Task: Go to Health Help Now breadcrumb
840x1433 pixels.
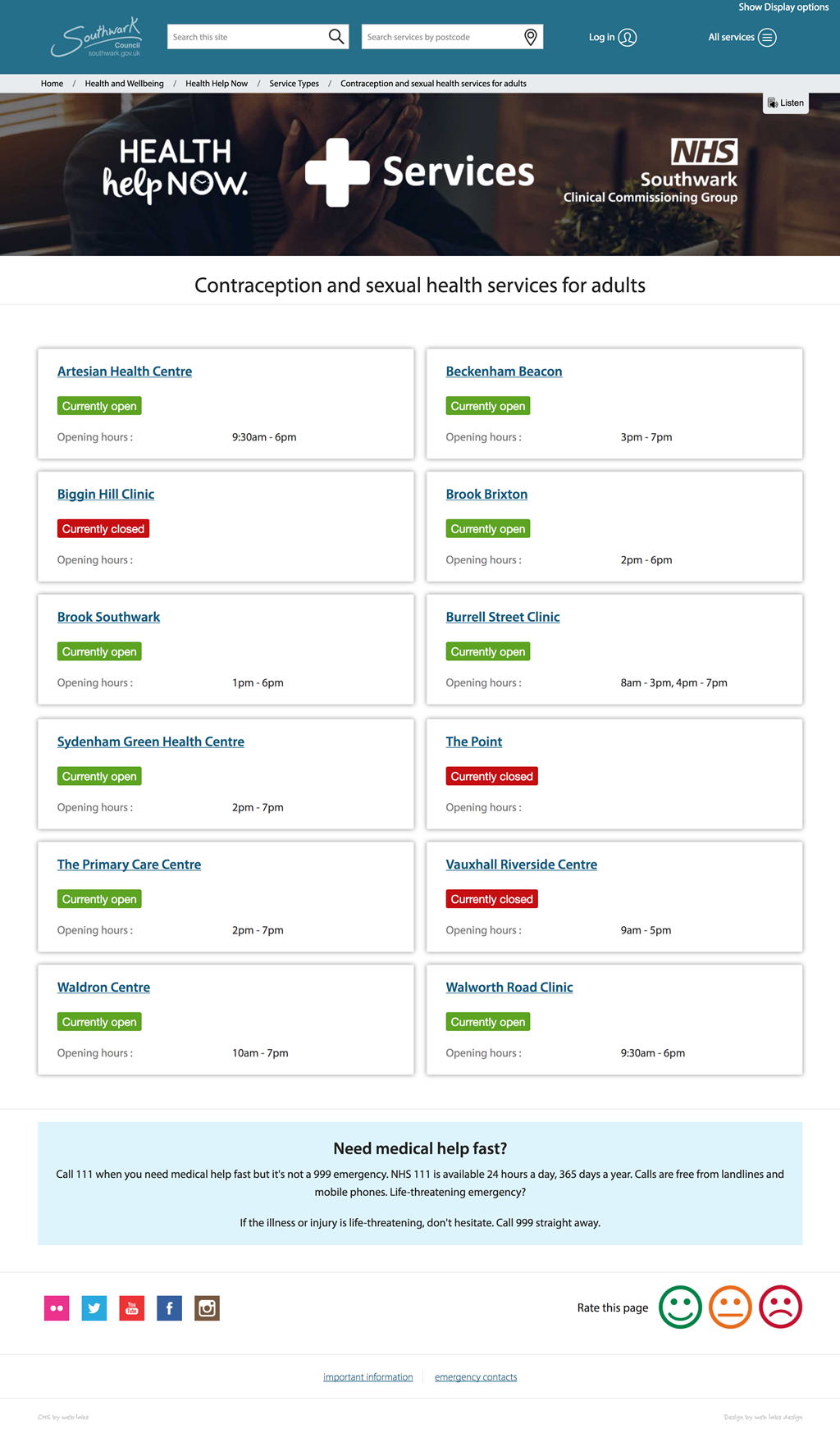Action: (x=217, y=84)
